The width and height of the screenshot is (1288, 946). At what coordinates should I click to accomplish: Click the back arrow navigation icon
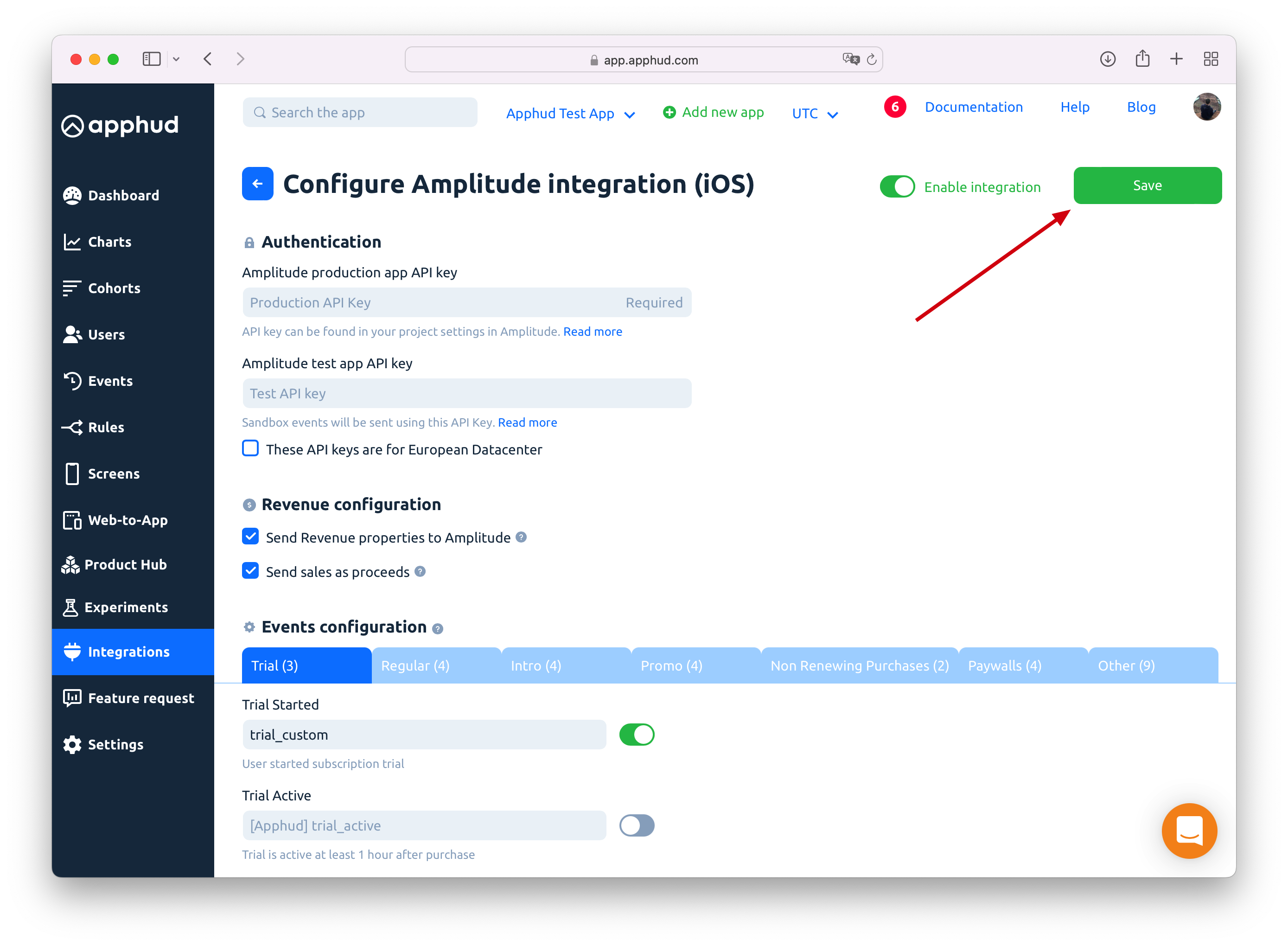pyautogui.click(x=258, y=183)
